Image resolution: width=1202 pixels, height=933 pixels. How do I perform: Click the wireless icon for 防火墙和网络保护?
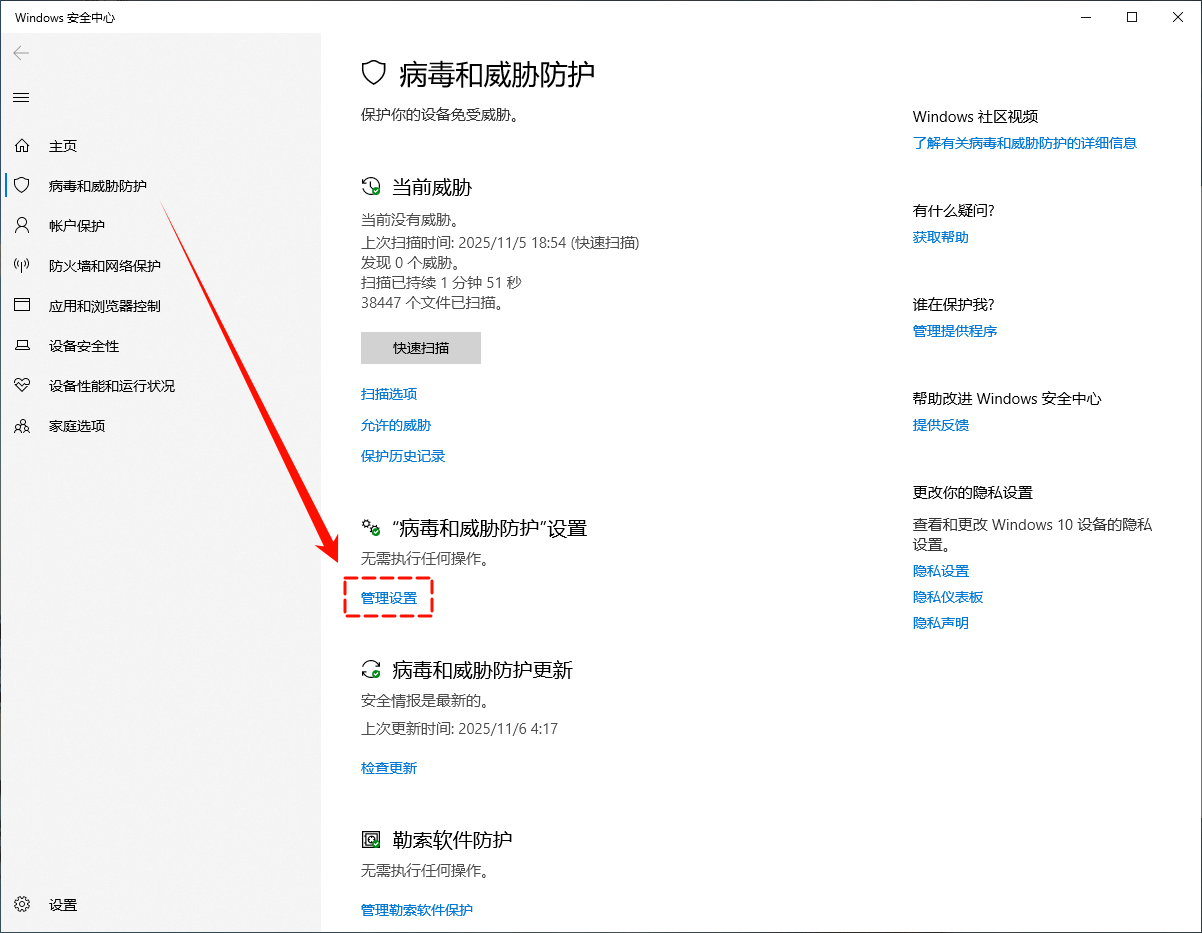pos(21,266)
